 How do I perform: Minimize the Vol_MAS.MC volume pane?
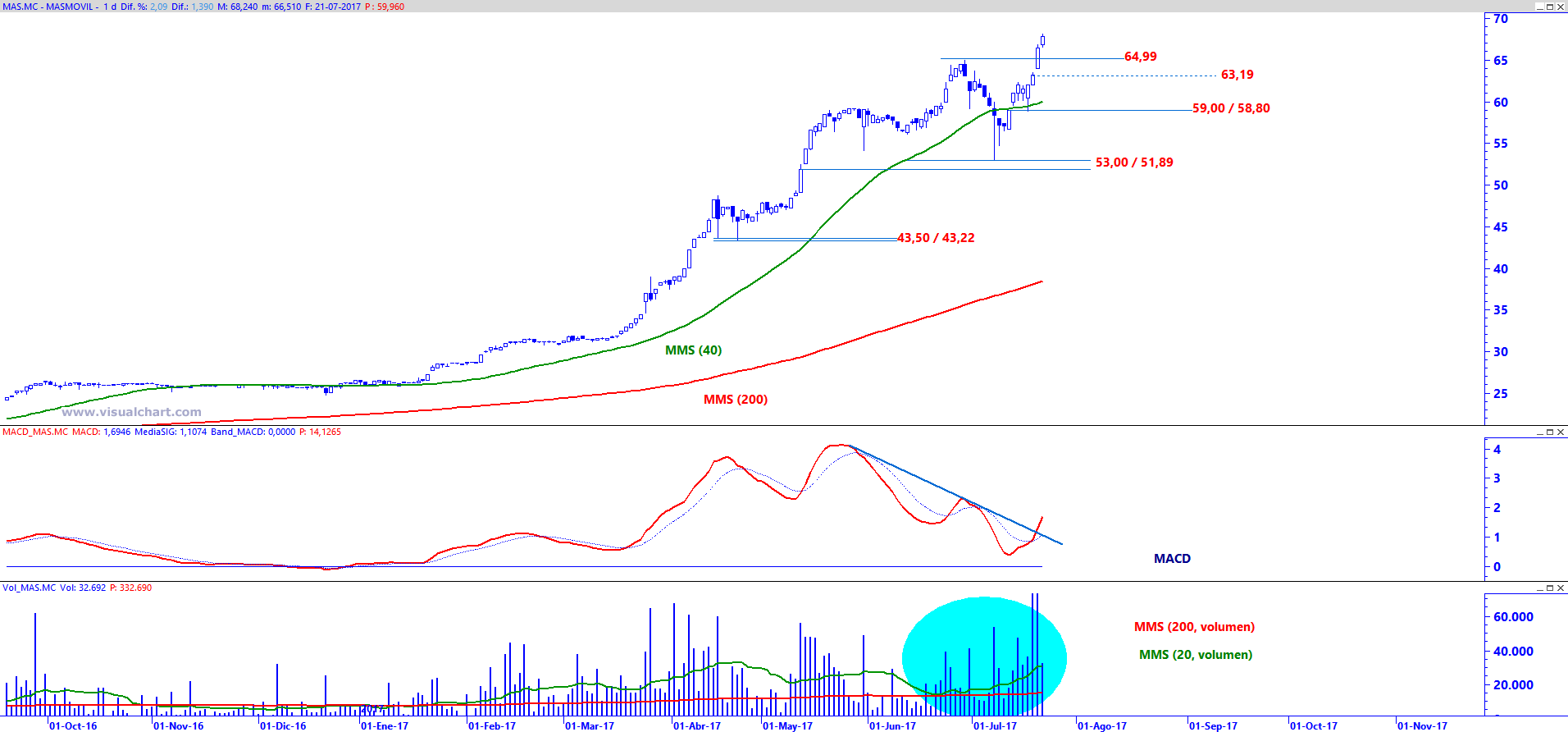(1539, 588)
